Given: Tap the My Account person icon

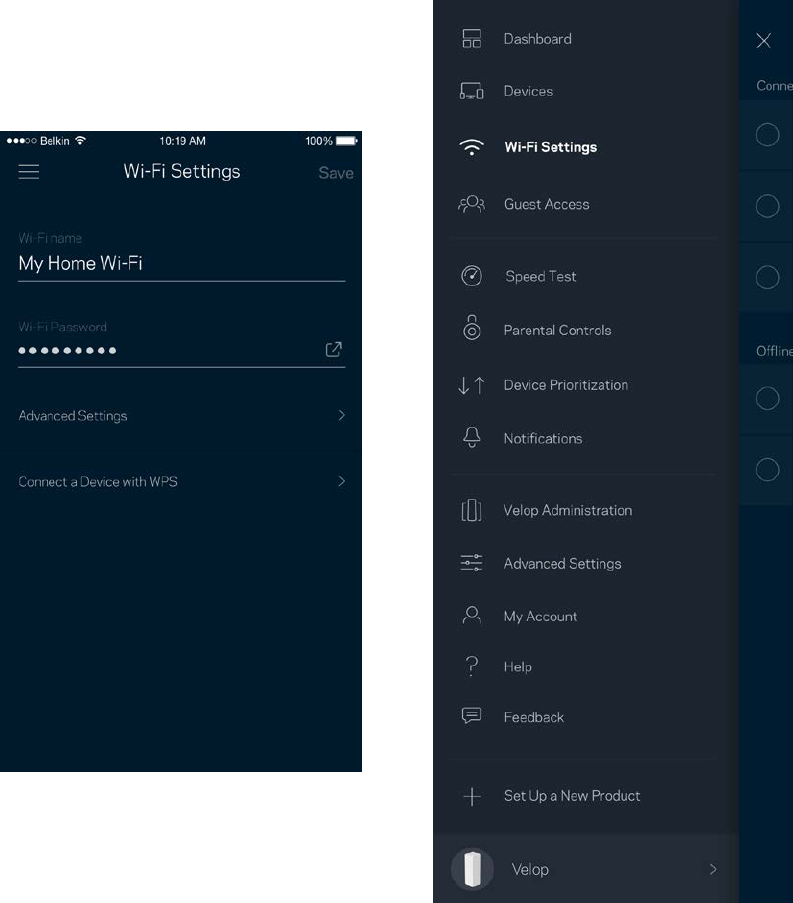Looking at the screenshot, I should 472,615.
